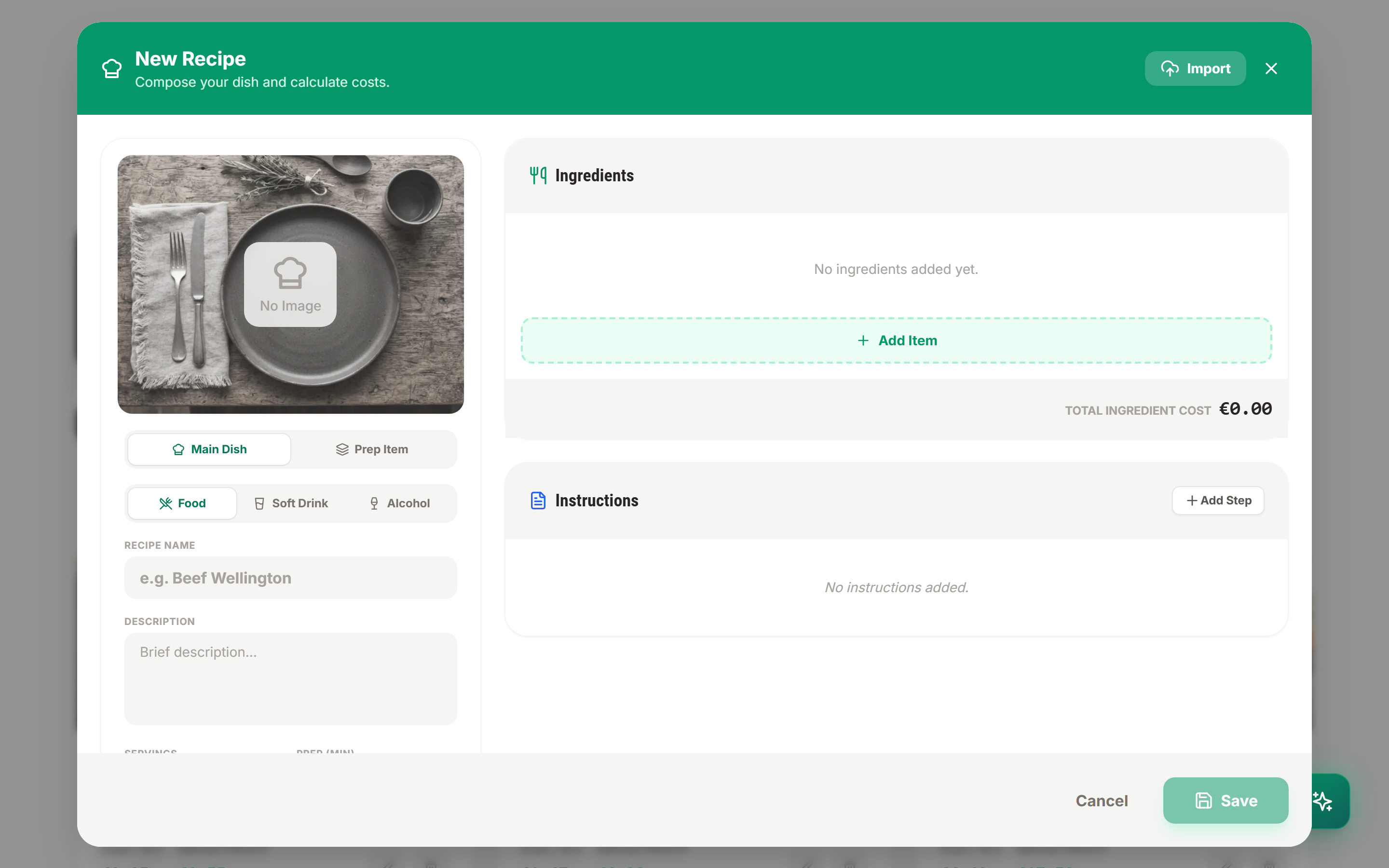Cancel the new recipe
The height and width of the screenshot is (868, 1389).
pyautogui.click(x=1102, y=800)
